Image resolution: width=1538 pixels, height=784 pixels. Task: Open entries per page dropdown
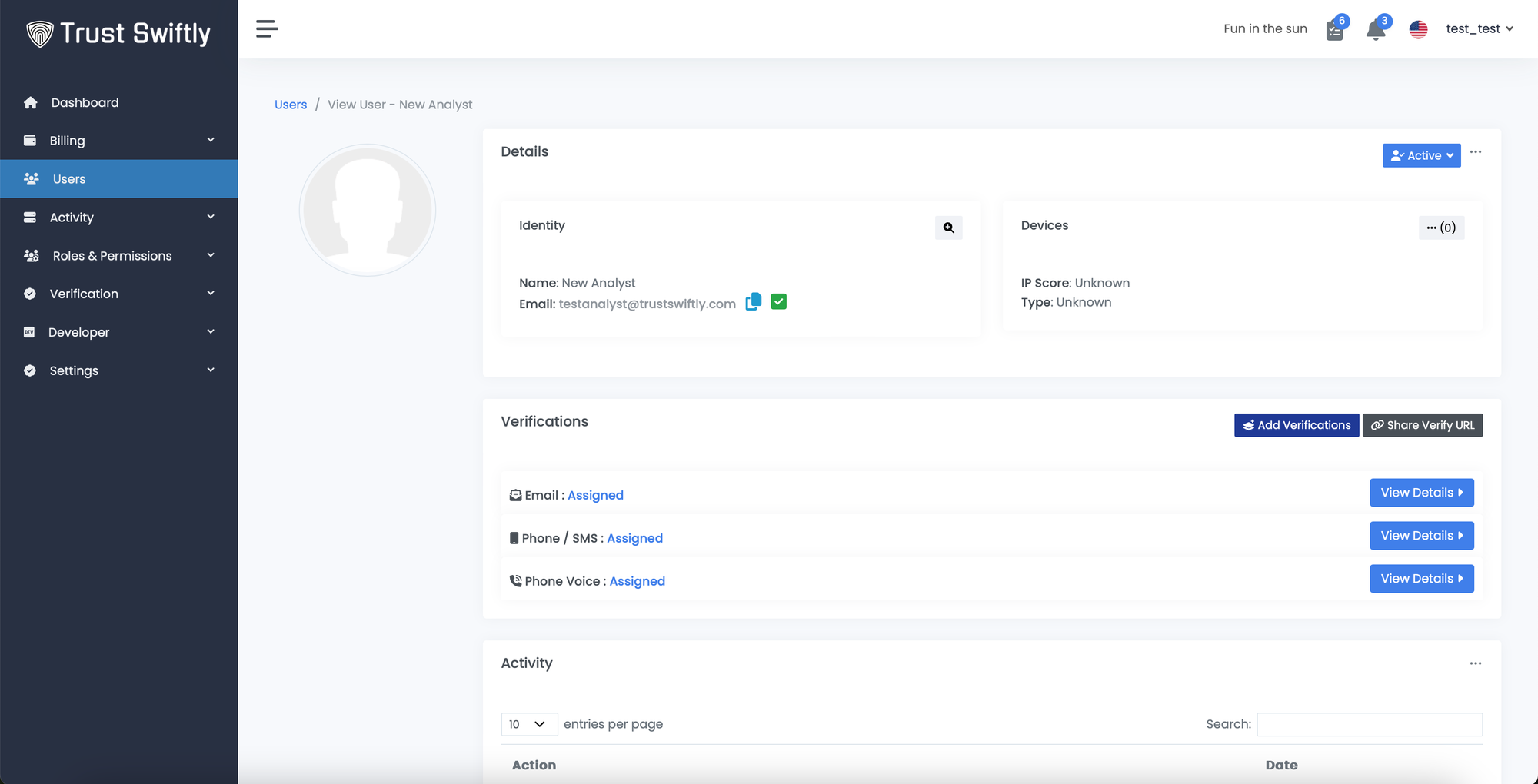(x=528, y=724)
